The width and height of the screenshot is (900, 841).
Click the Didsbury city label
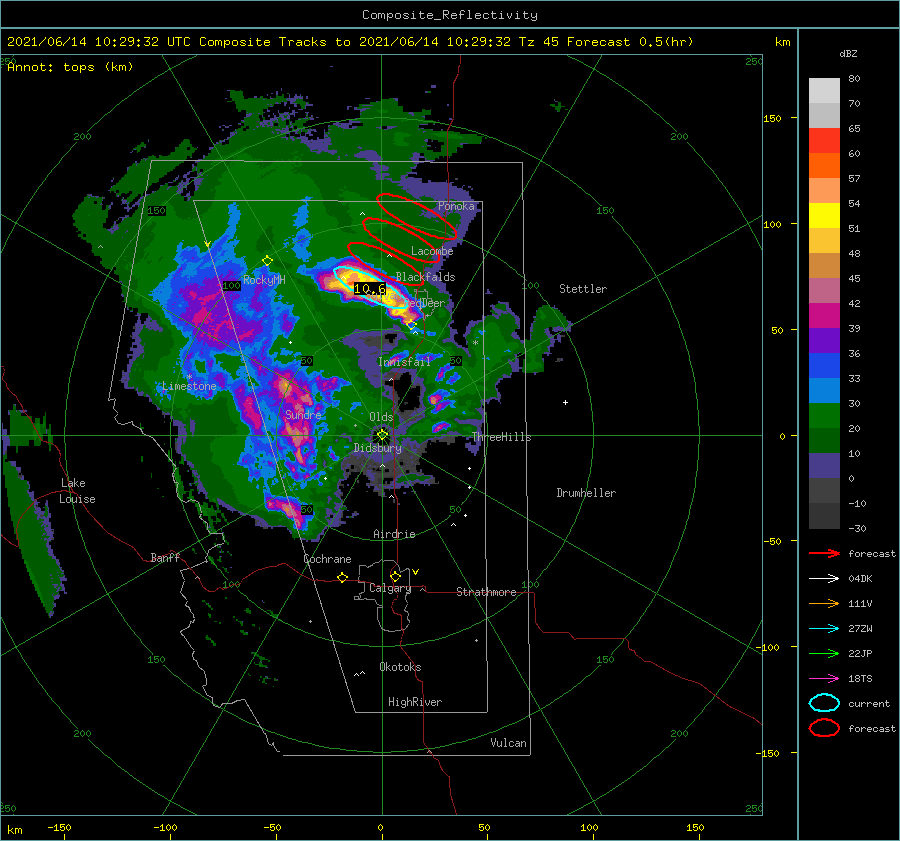[378, 448]
